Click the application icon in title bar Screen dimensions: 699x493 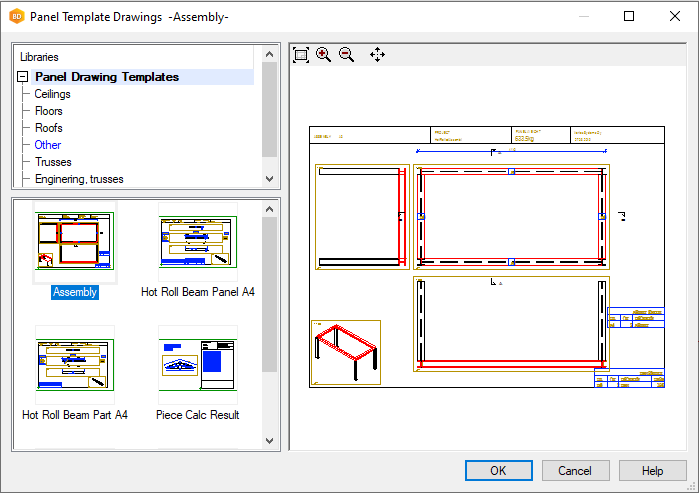point(16,17)
